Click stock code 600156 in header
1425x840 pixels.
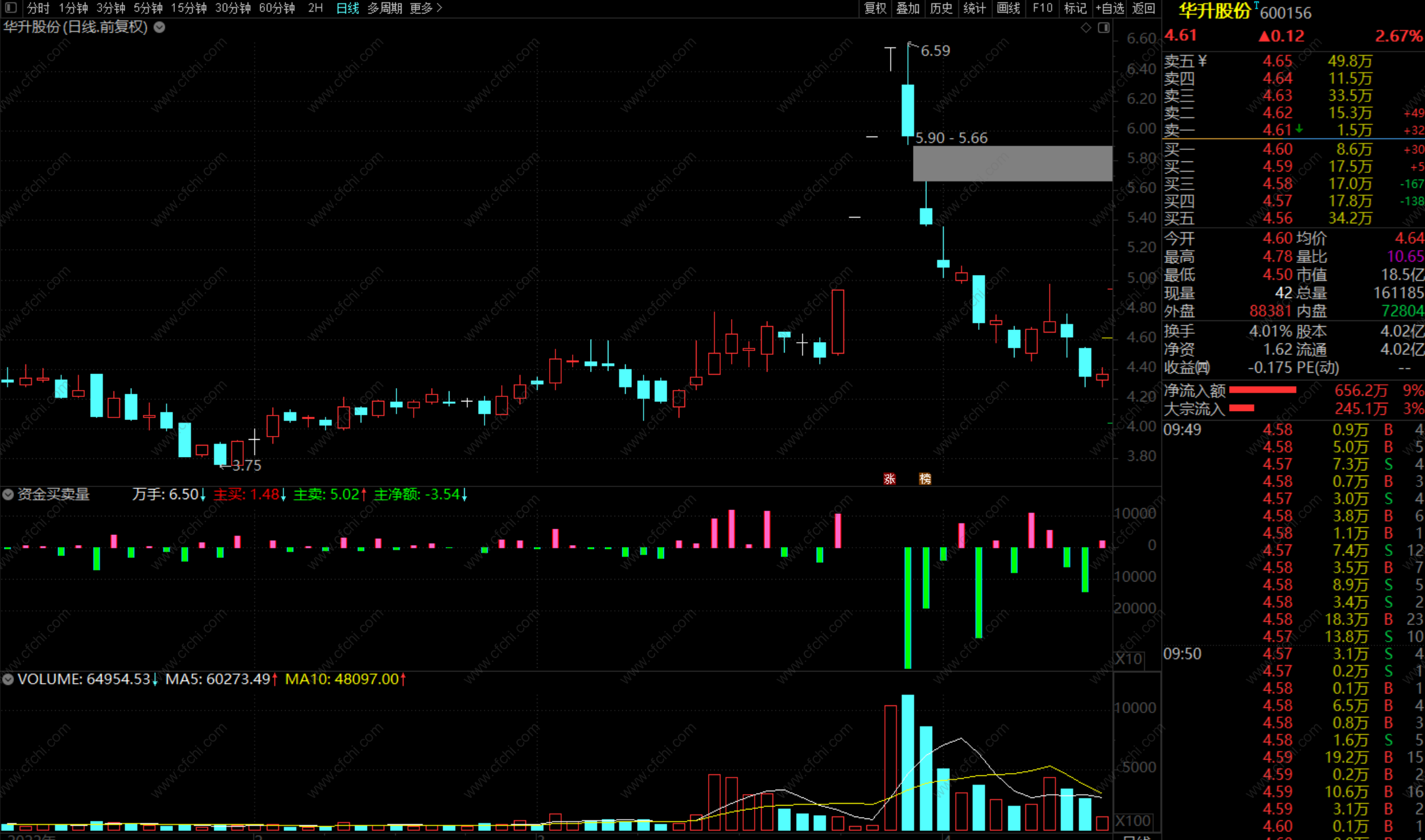tap(1285, 13)
